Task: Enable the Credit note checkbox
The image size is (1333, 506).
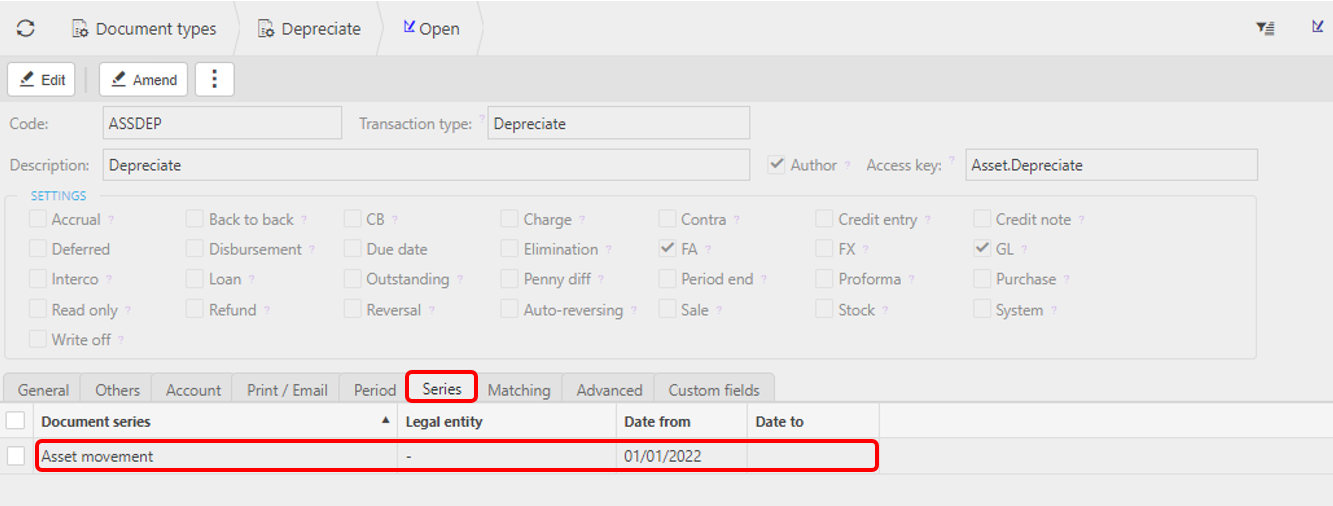Action: point(981,219)
